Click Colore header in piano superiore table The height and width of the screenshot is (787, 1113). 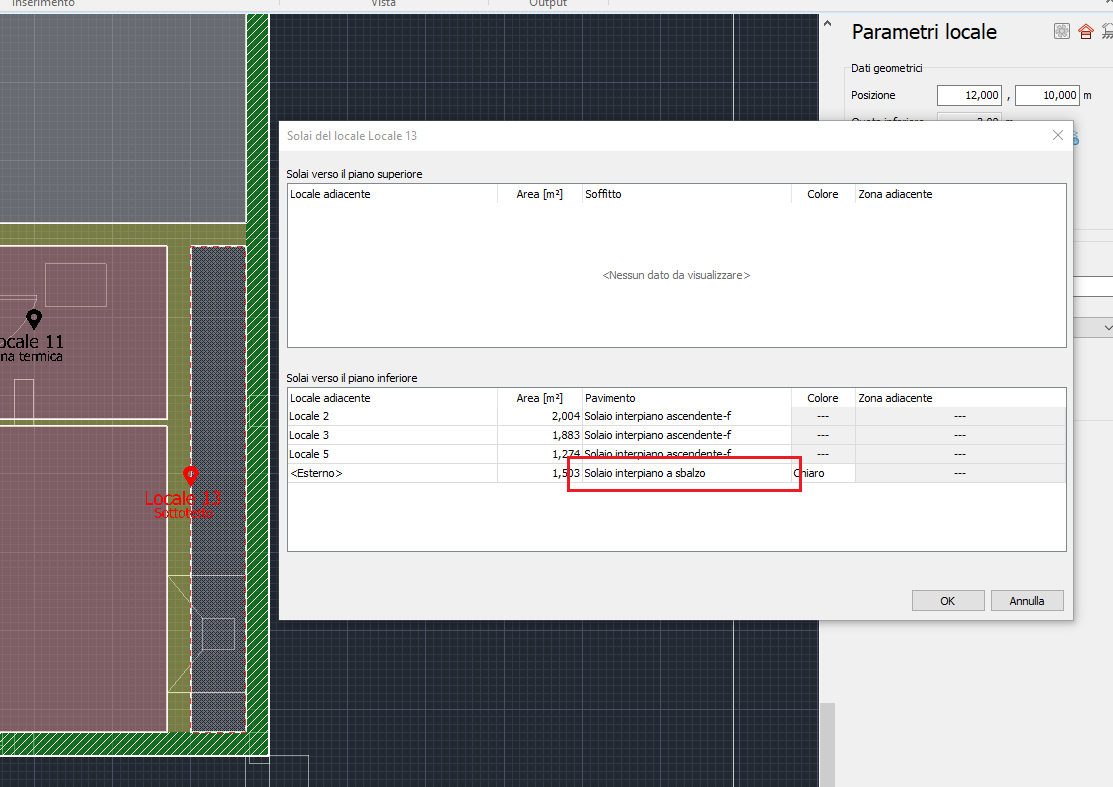823,194
